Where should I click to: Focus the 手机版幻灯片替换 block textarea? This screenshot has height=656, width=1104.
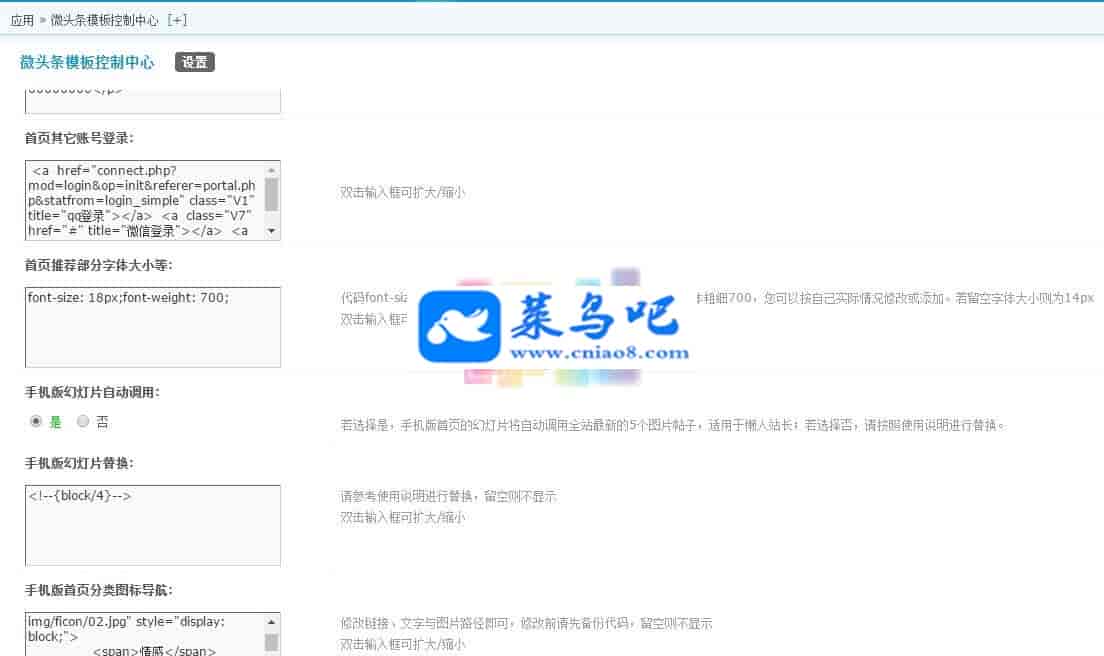point(152,525)
